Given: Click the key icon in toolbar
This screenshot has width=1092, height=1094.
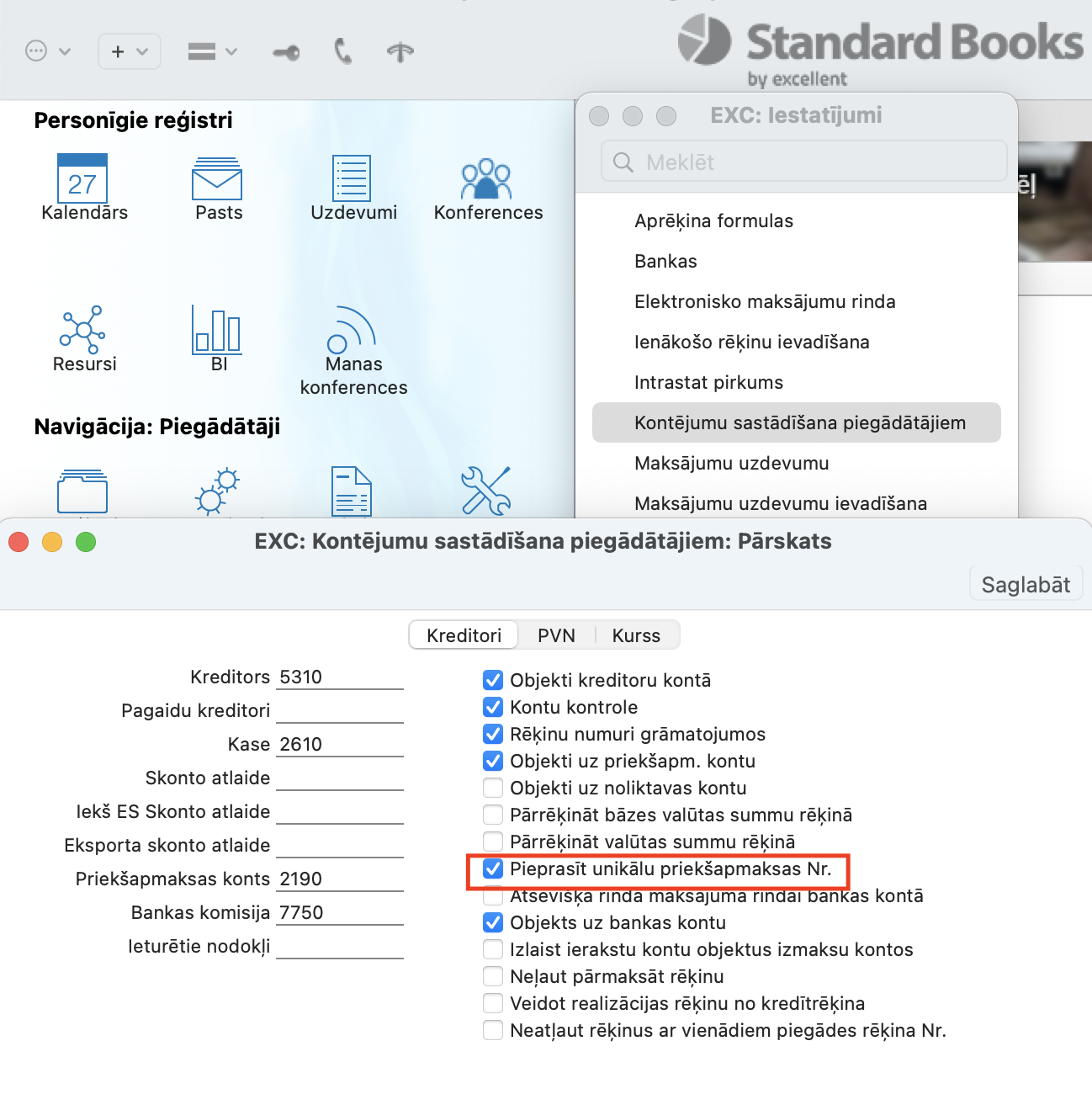Looking at the screenshot, I should (286, 53).
